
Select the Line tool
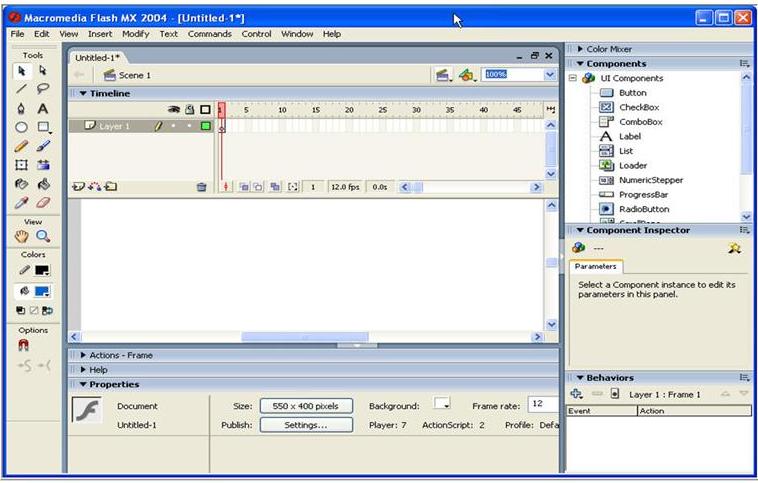[x=21, y=89]
